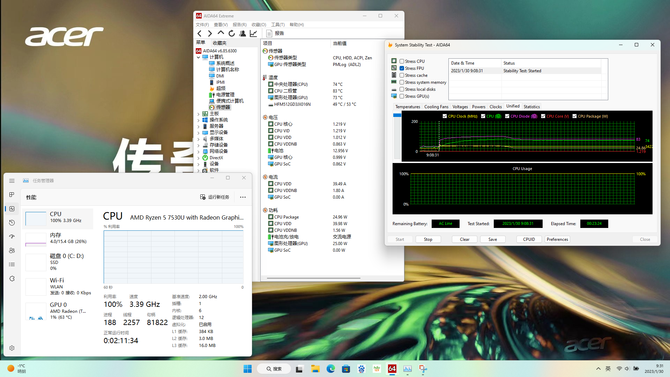Open Windows Start menu

point(247,369)
